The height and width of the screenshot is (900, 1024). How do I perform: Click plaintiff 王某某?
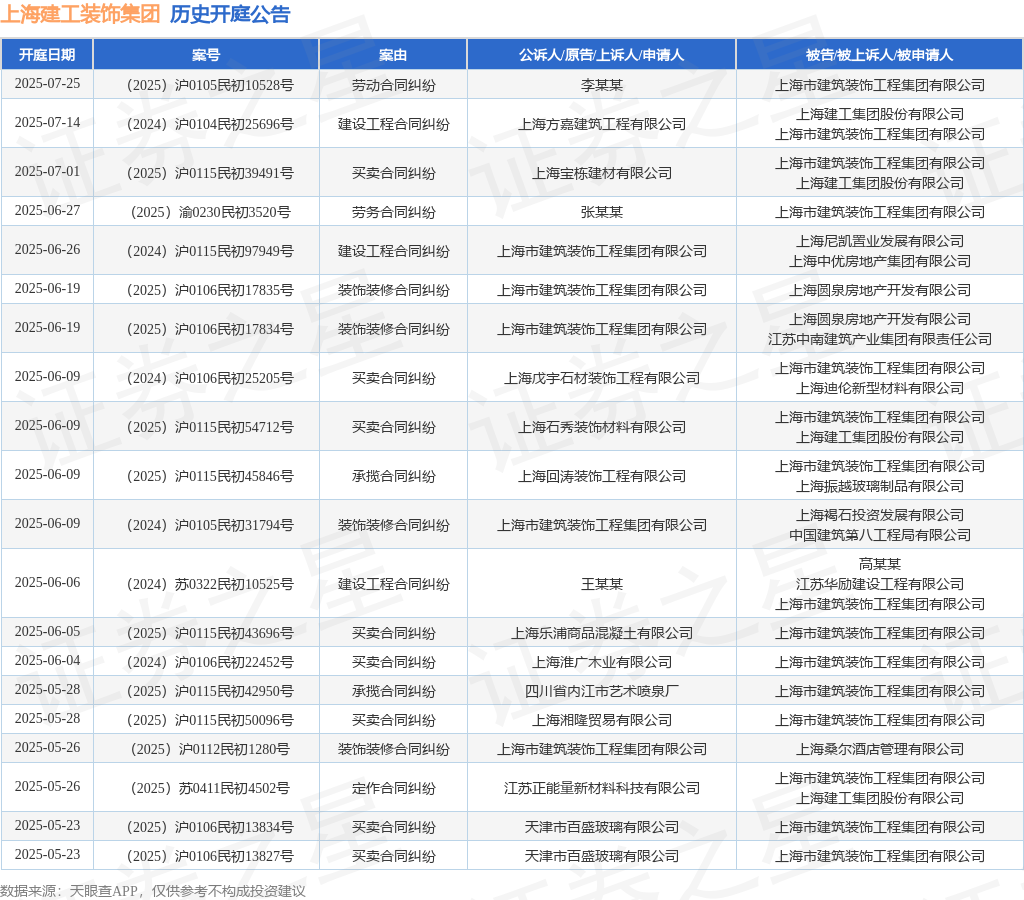point(601,584)
